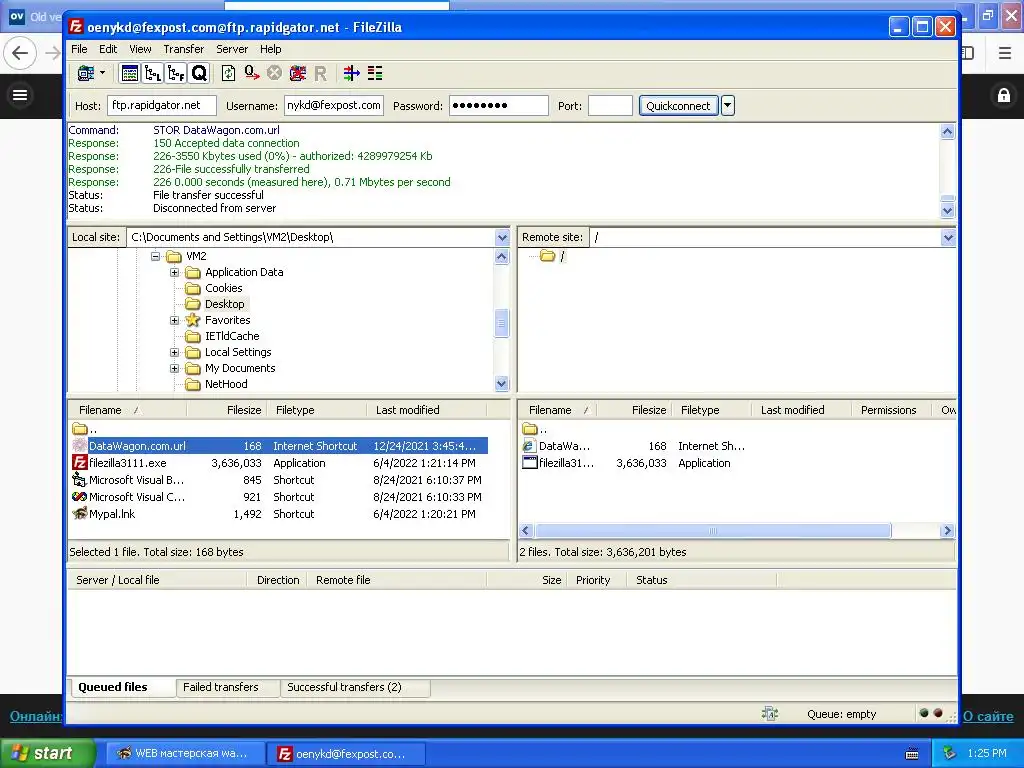Reconnect to last server icon
The width and height of the screenshot is (1024, 768).
pyautogui.click(x=320, y=73)
